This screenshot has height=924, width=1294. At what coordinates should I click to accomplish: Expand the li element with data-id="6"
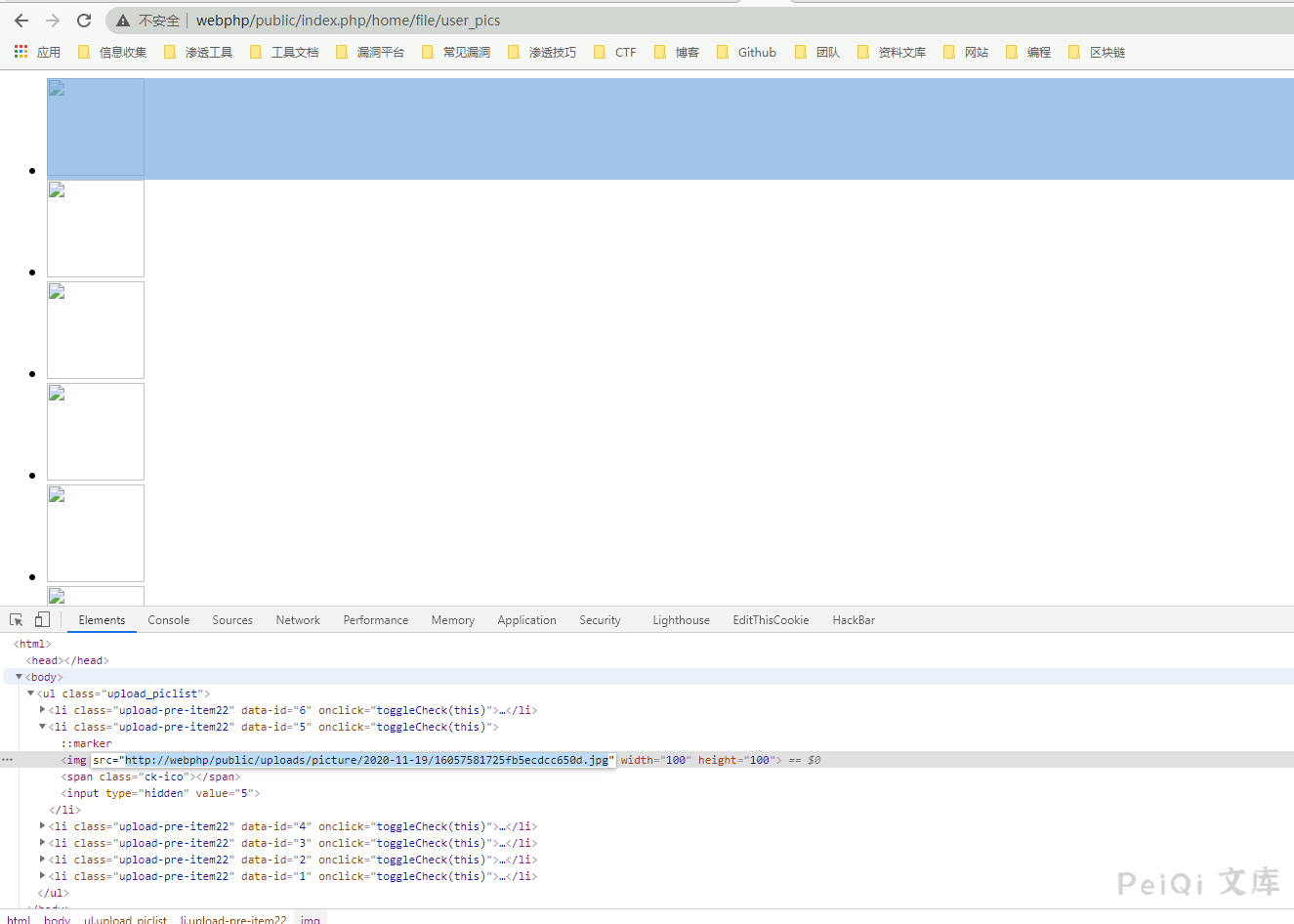[x=42, y=710]
